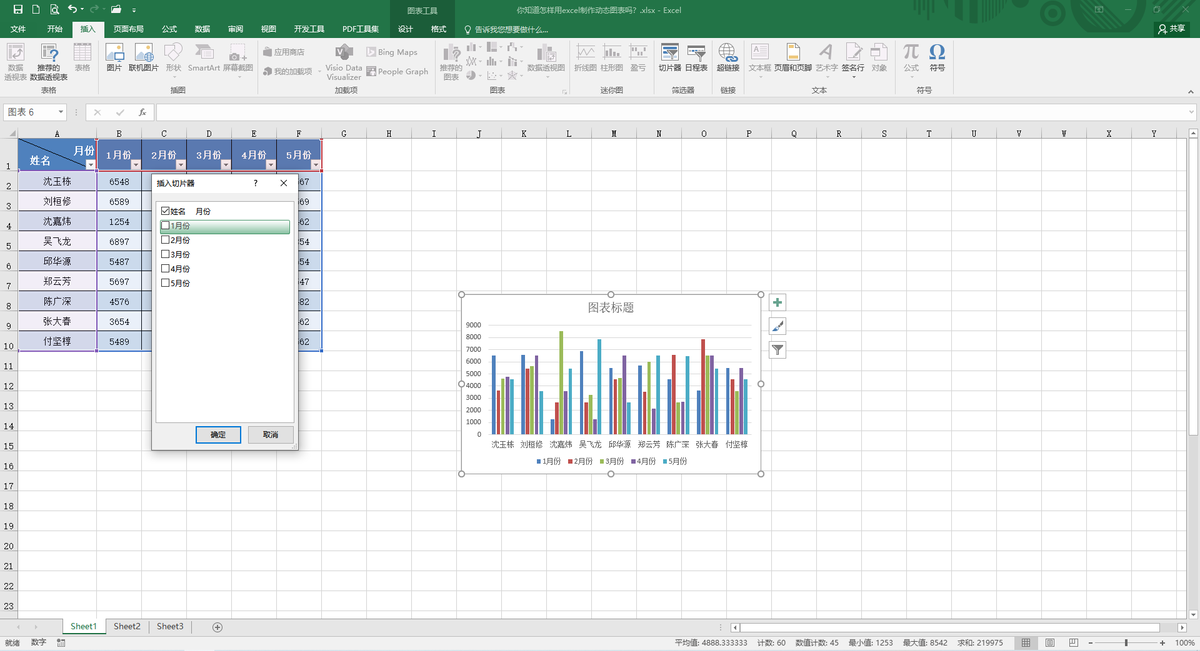This screenshot has width=1200, height=651.
Task: Open the filter dropdown in 1月份 header
Action: coord(135,165)
